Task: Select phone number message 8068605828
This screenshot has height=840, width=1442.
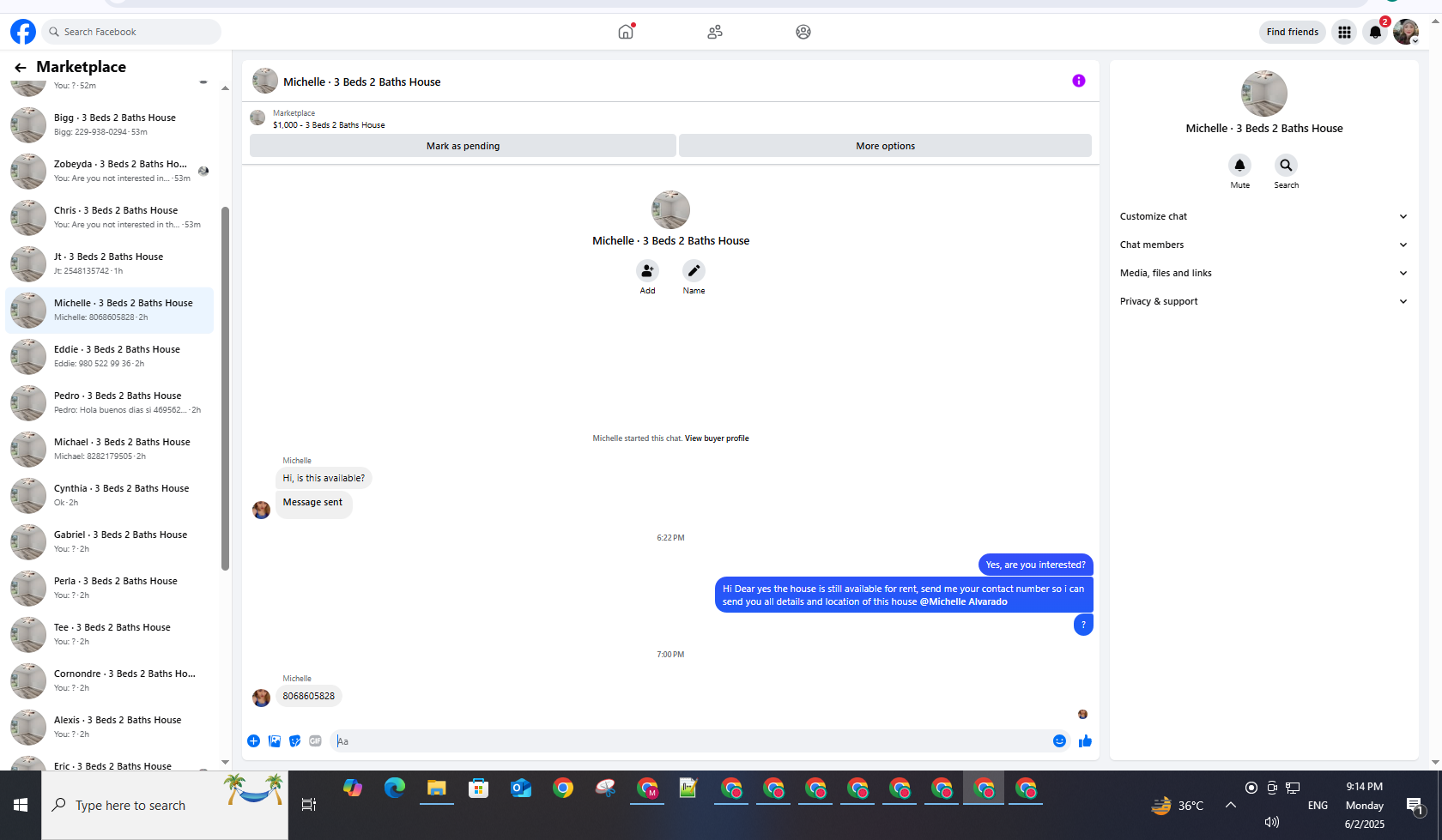Action: [309, 696]
